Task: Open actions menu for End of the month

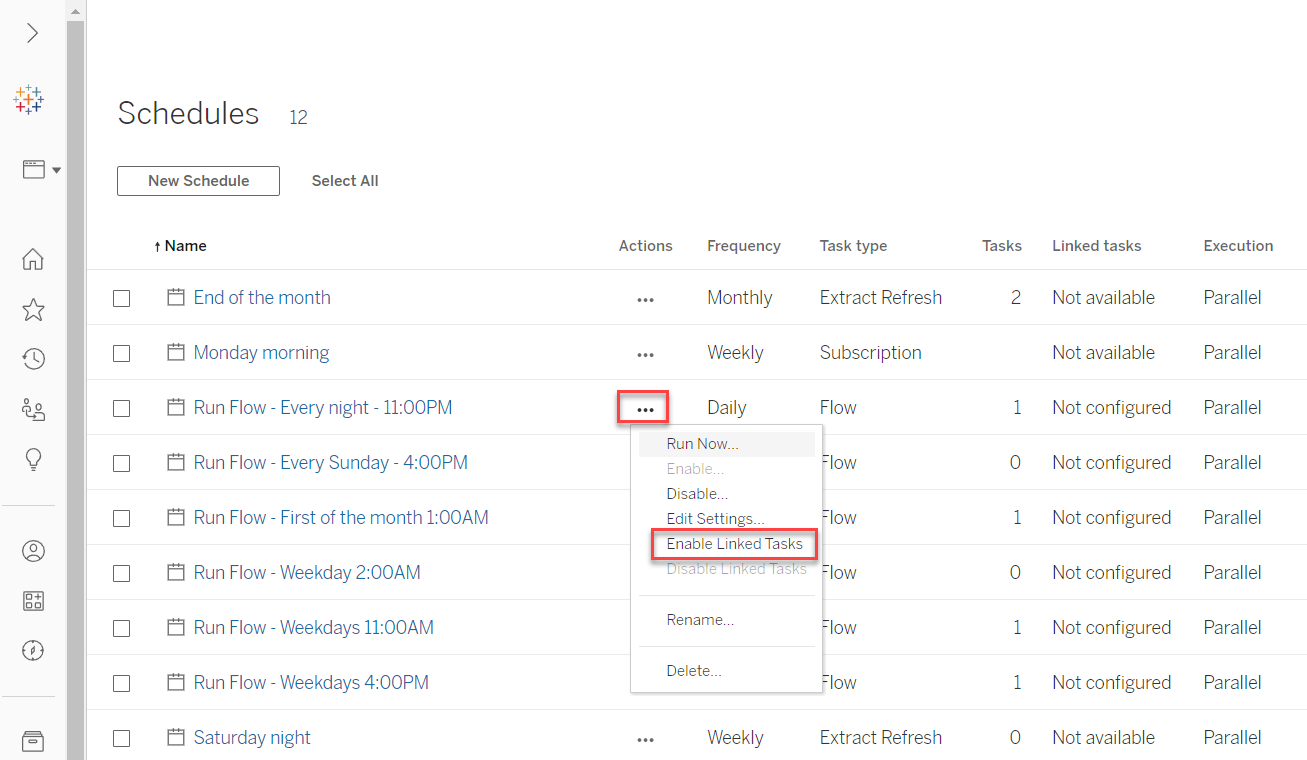Action: (645, 299)
